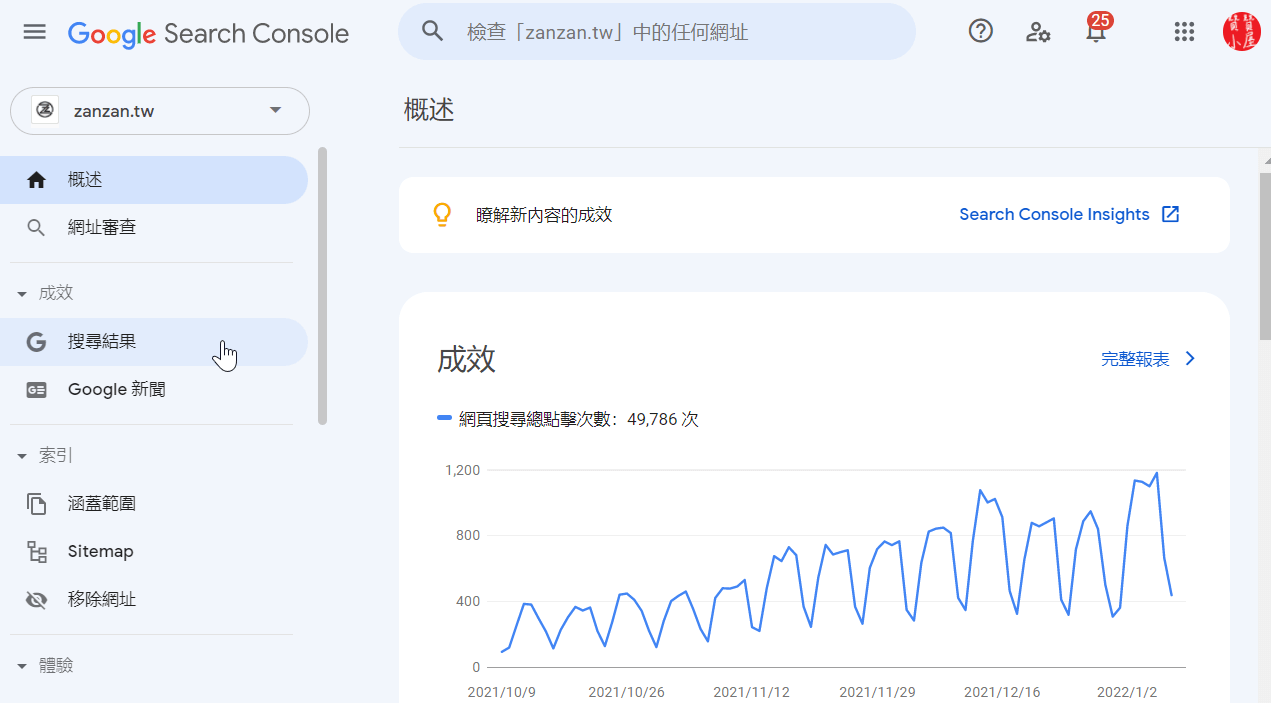Click the chevron next to 完整報表
Screen dimensions: 1271x703
[1190, 359]
